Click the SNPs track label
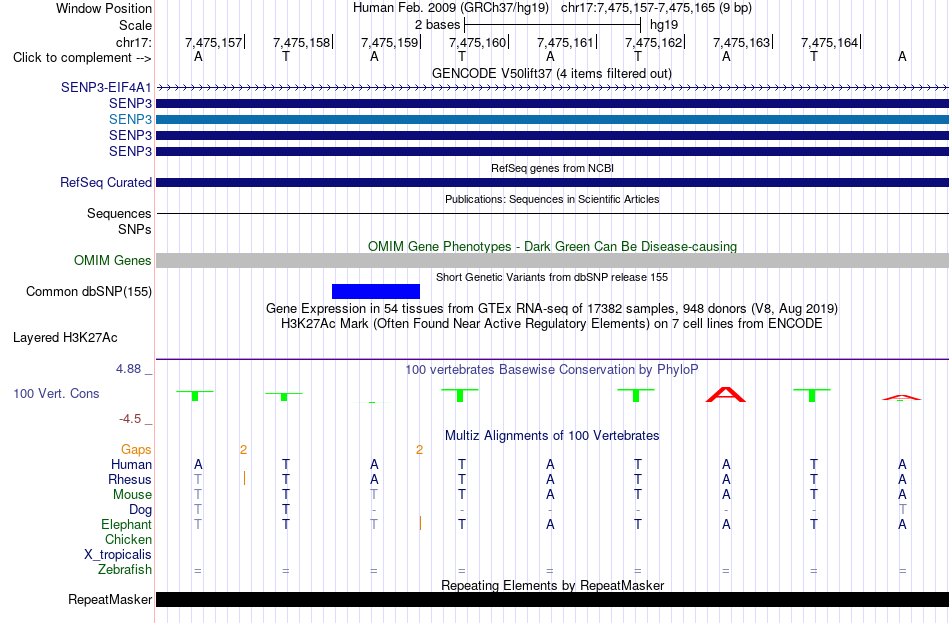 [x=135, y=230]
